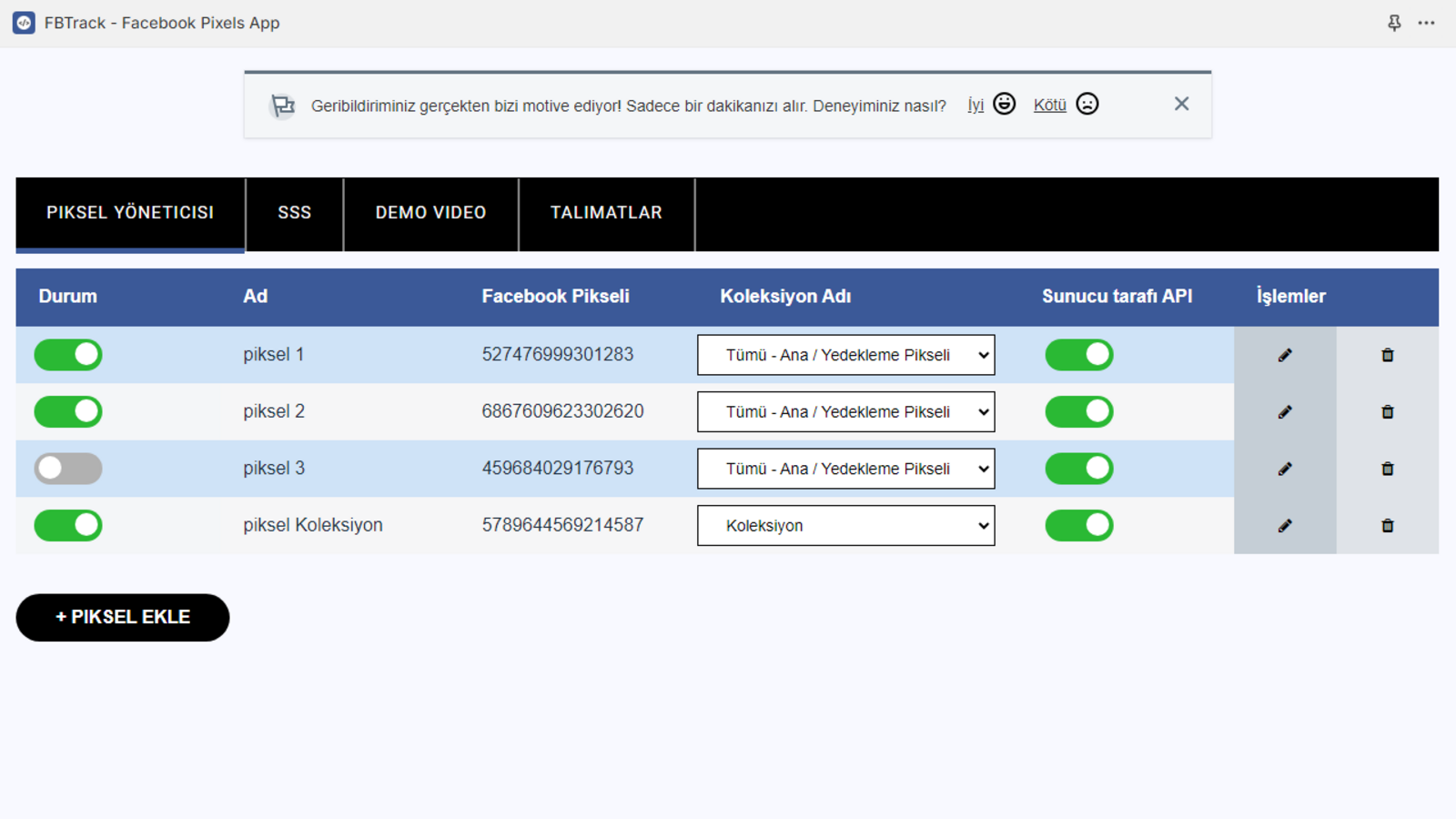Viewport: 1456px width, 819px height.
Task: Click the Sunucu tarafı API column header
Action: (1117, 296)
